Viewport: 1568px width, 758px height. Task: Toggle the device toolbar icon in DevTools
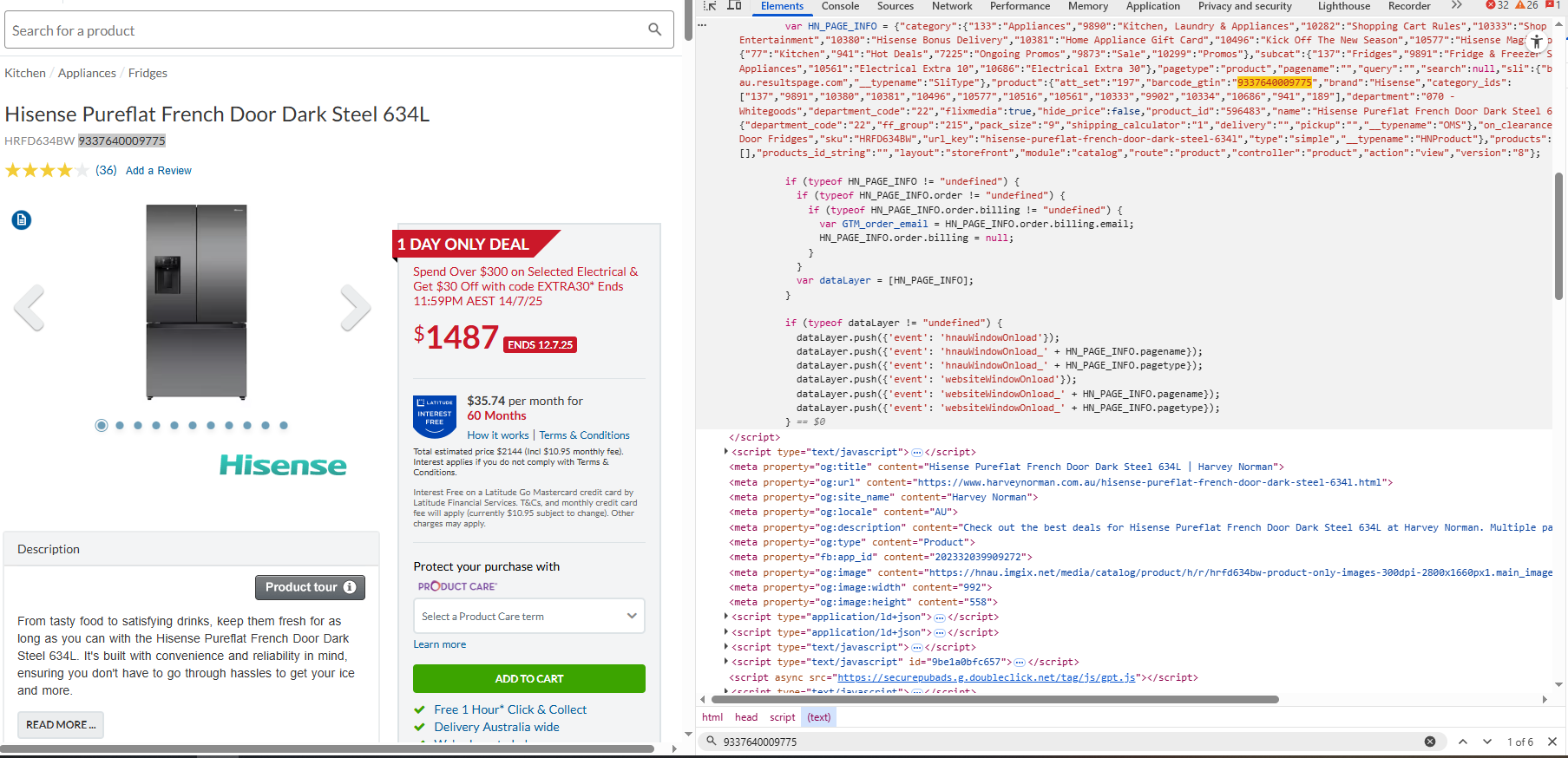pyautogui.click(x=734, y=6)
